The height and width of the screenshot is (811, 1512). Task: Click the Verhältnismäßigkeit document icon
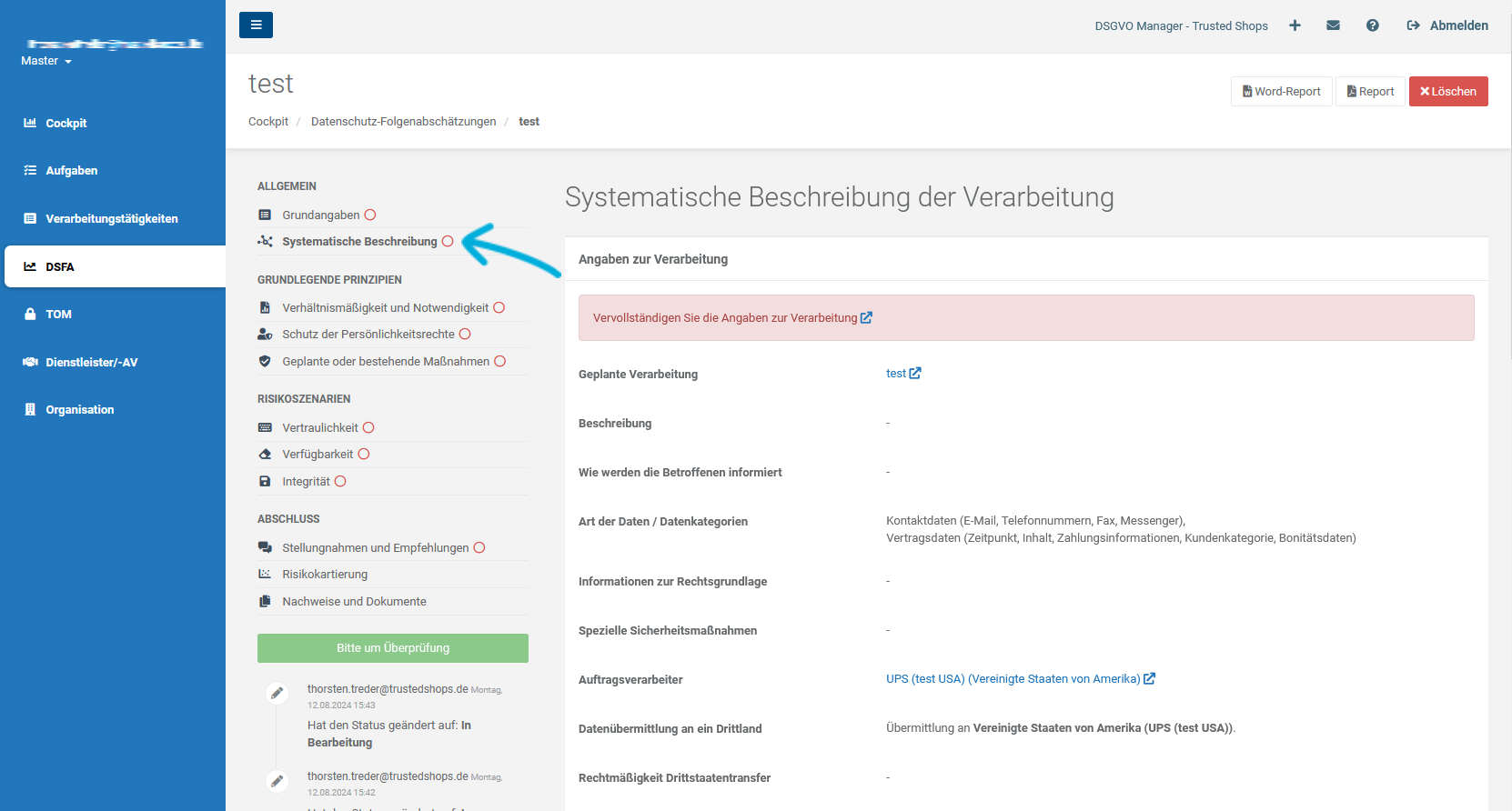tap(265, 307)
